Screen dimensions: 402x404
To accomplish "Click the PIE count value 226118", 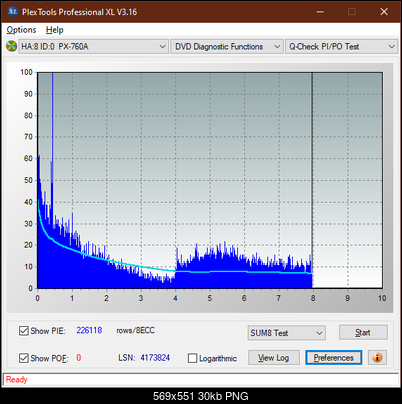I will [x=89, y=330].
